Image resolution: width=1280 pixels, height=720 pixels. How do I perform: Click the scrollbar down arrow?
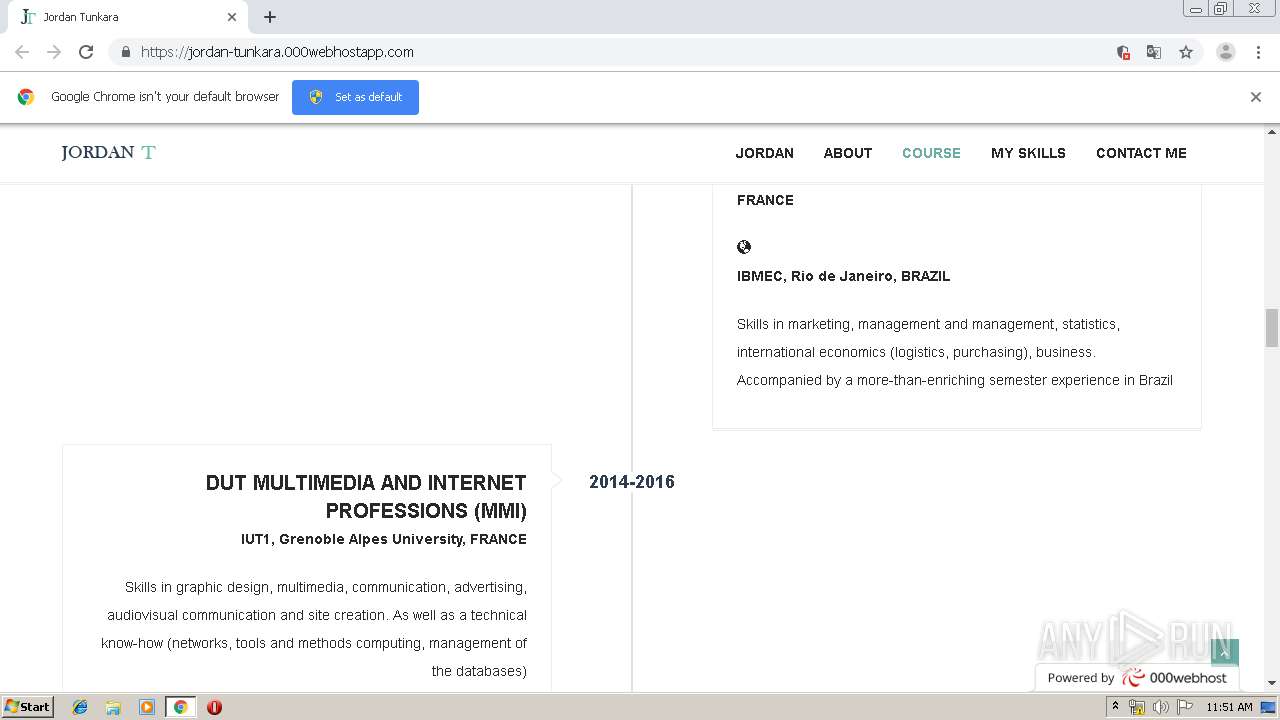pos(1272,683)
